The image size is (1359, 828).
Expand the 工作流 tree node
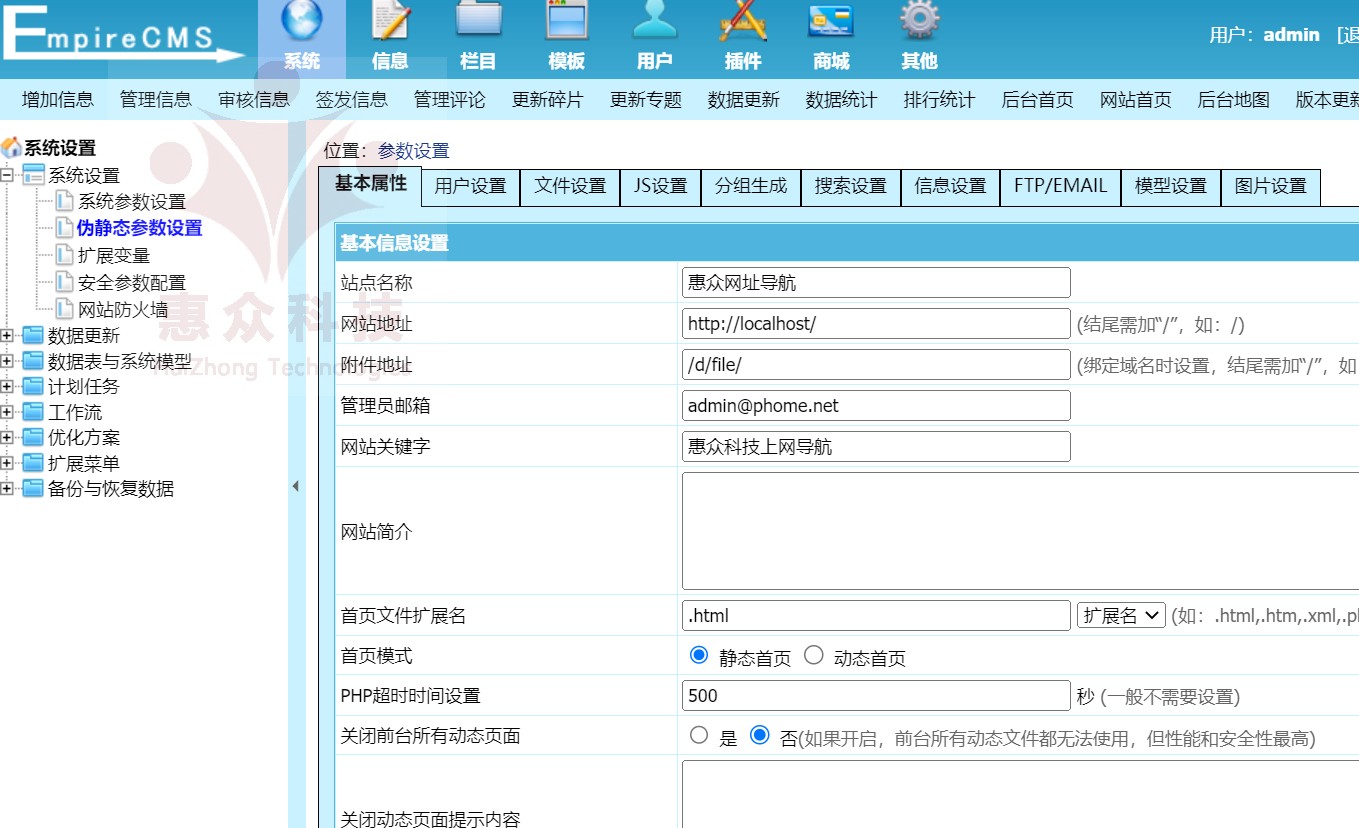coord(8,412)
